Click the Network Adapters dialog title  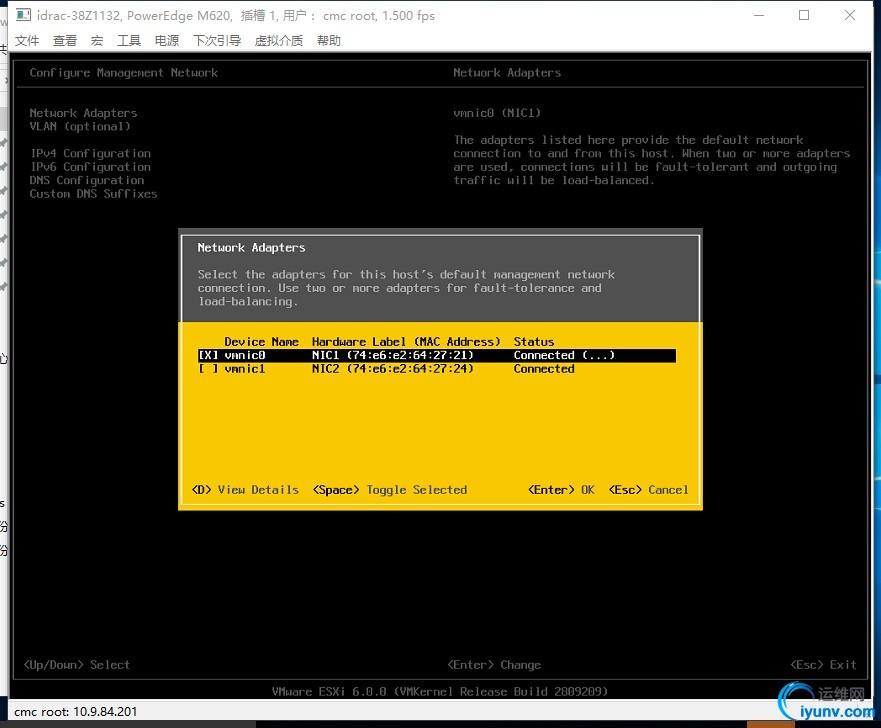pos(251,248)
